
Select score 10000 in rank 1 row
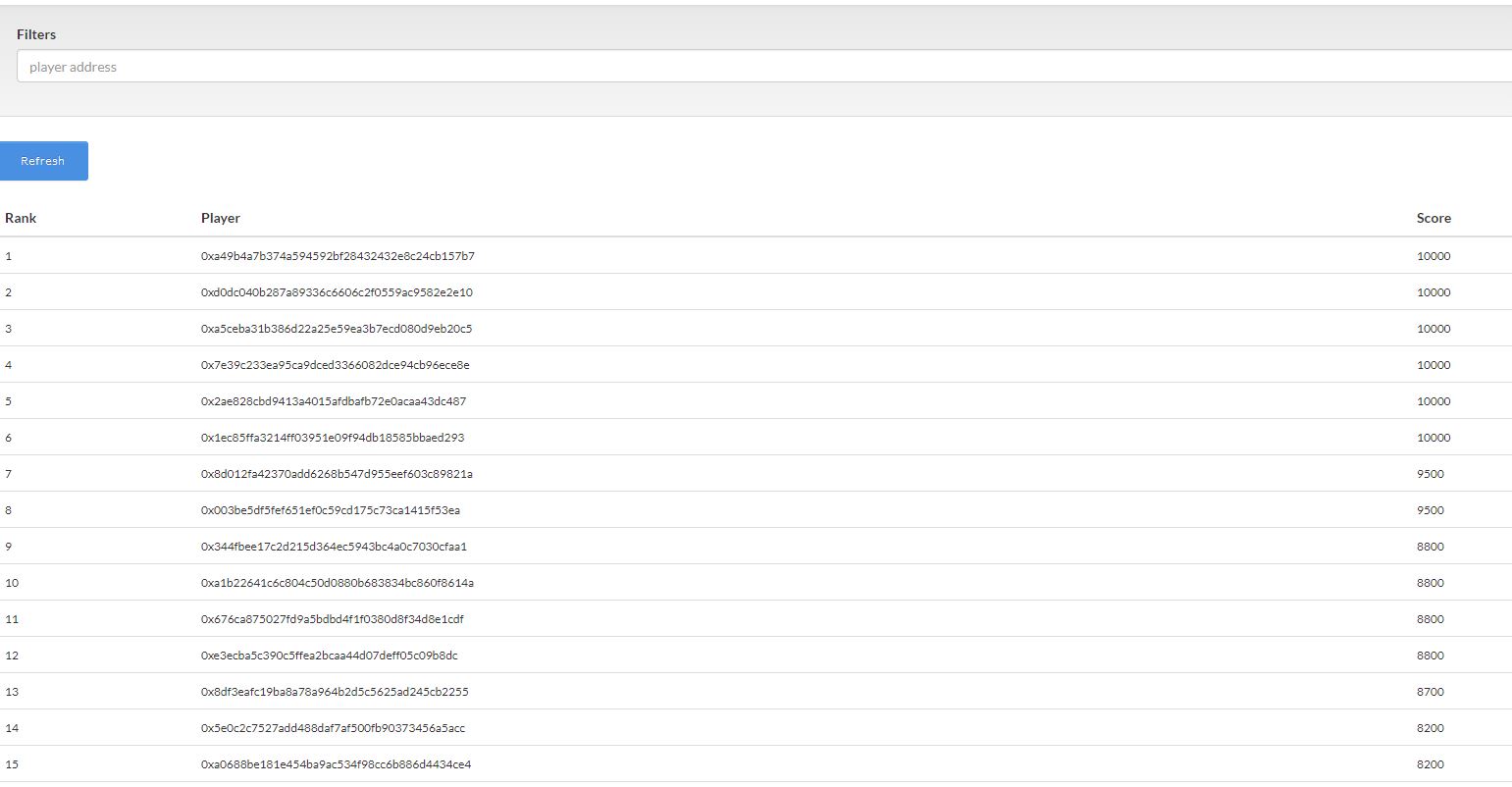[x=1434, y=256]
